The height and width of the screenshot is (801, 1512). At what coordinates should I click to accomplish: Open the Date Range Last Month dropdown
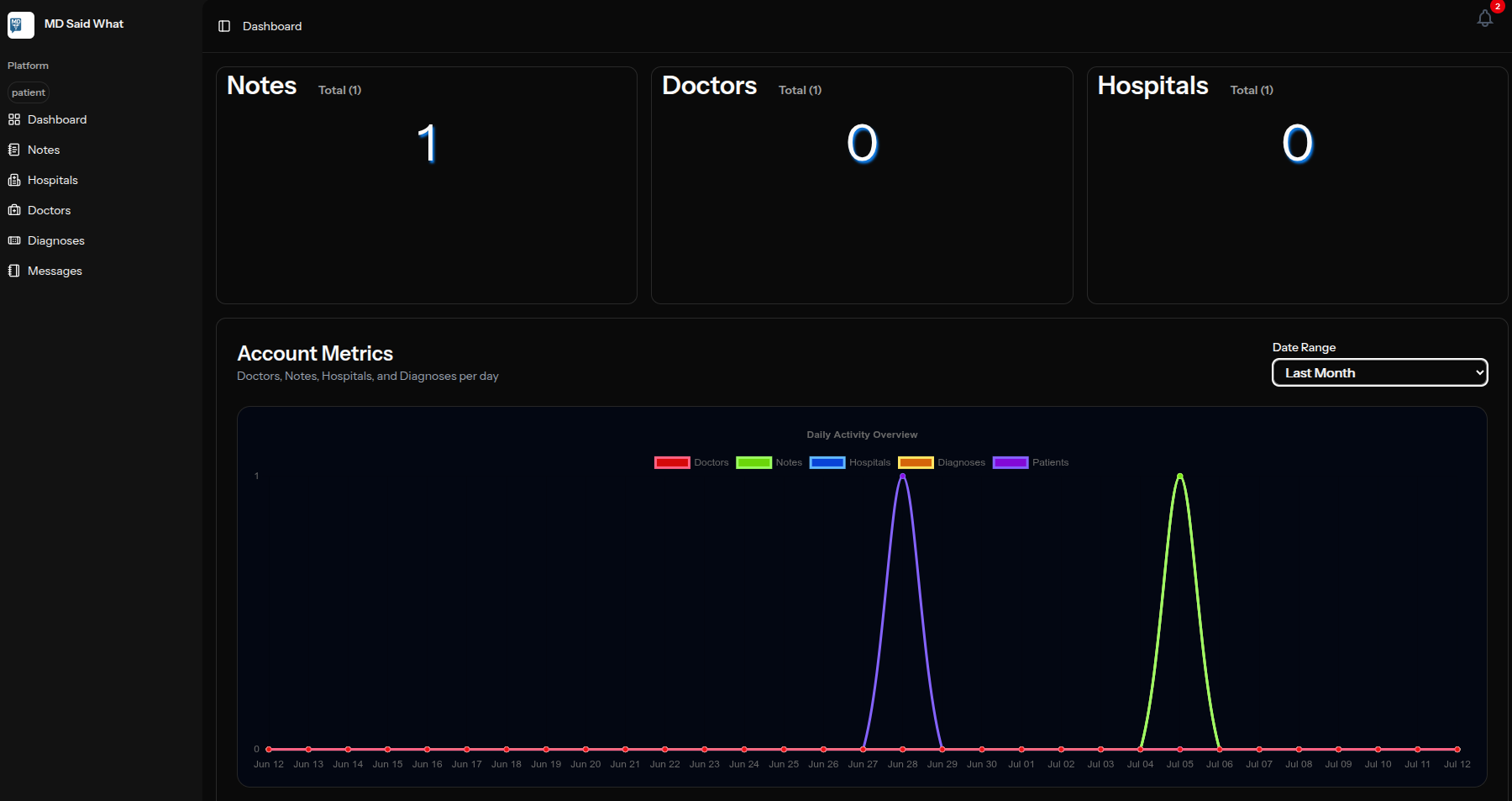click(x=1380, y=372)
